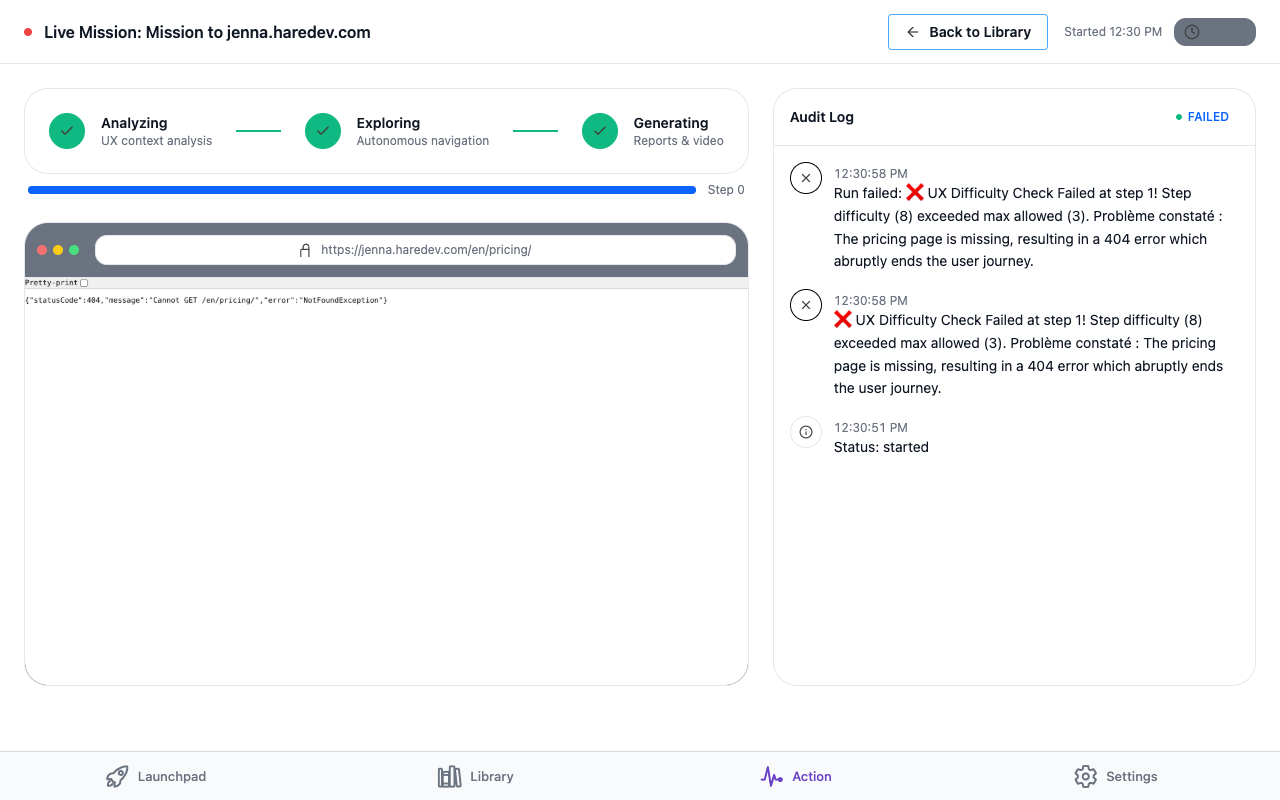Click the Generating step green checkmark
The width and height of the screenshot is (1280, 800).
click(x=600, y=131)
